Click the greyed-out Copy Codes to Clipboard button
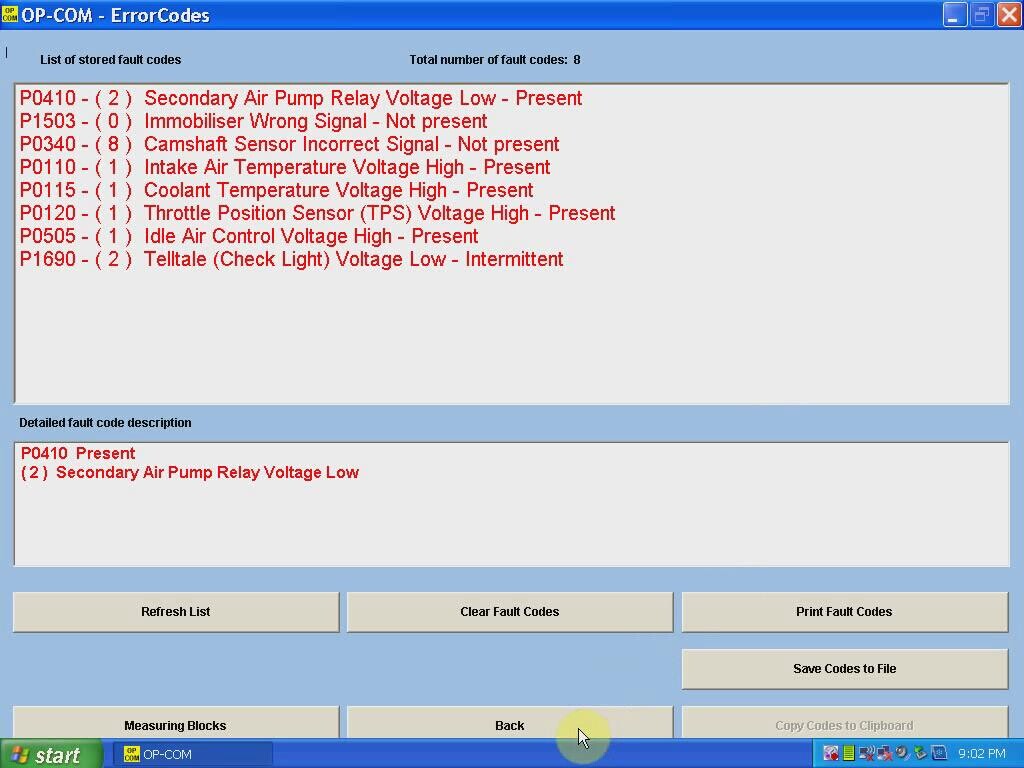This screenshot has height=768, width=1024. [x=844, y=724]
